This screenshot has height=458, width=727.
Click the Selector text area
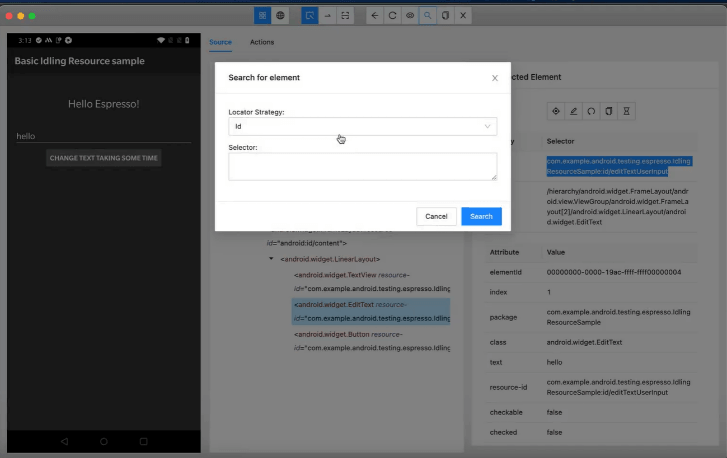pyautogui.click(x=362, y=166)
